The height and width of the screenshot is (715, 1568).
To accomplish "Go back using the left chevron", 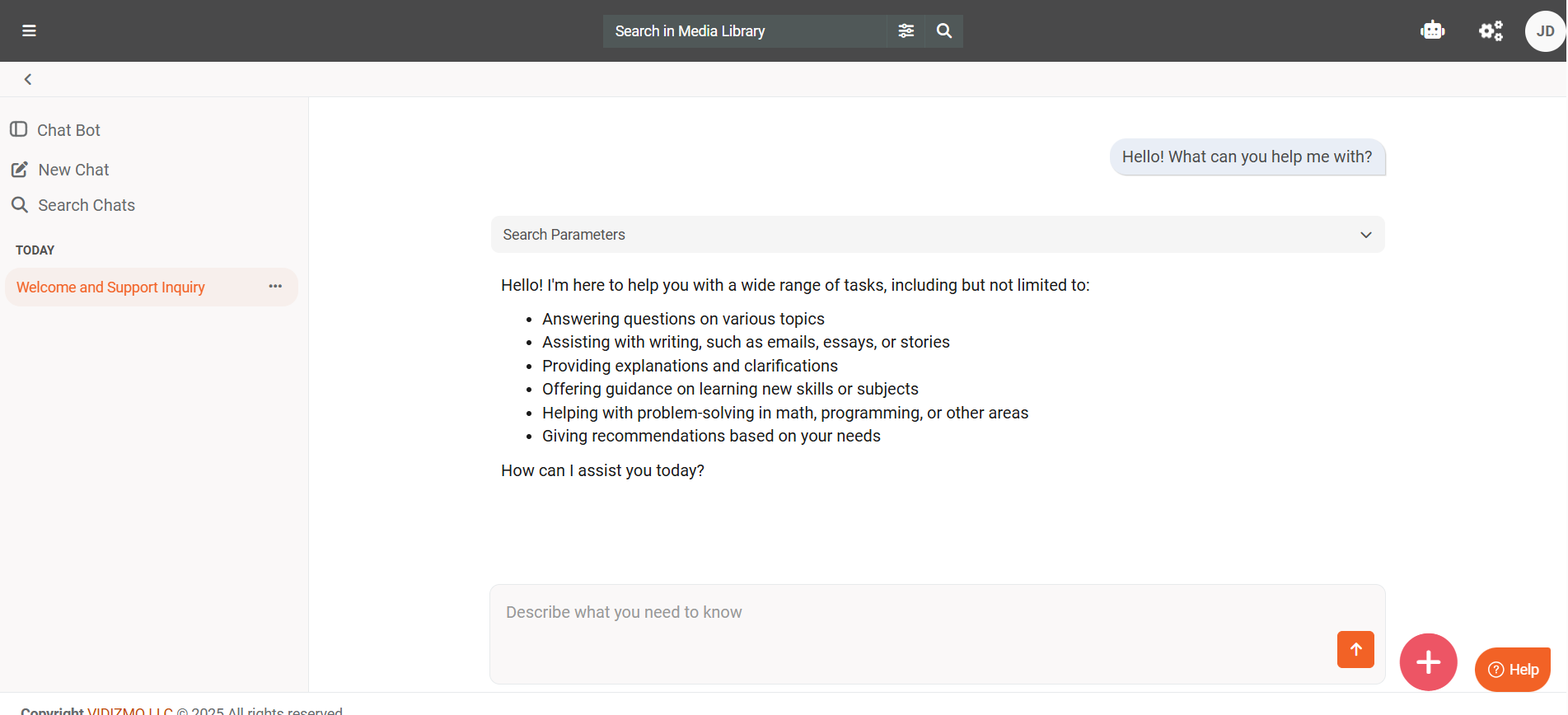I will (28, 79).
